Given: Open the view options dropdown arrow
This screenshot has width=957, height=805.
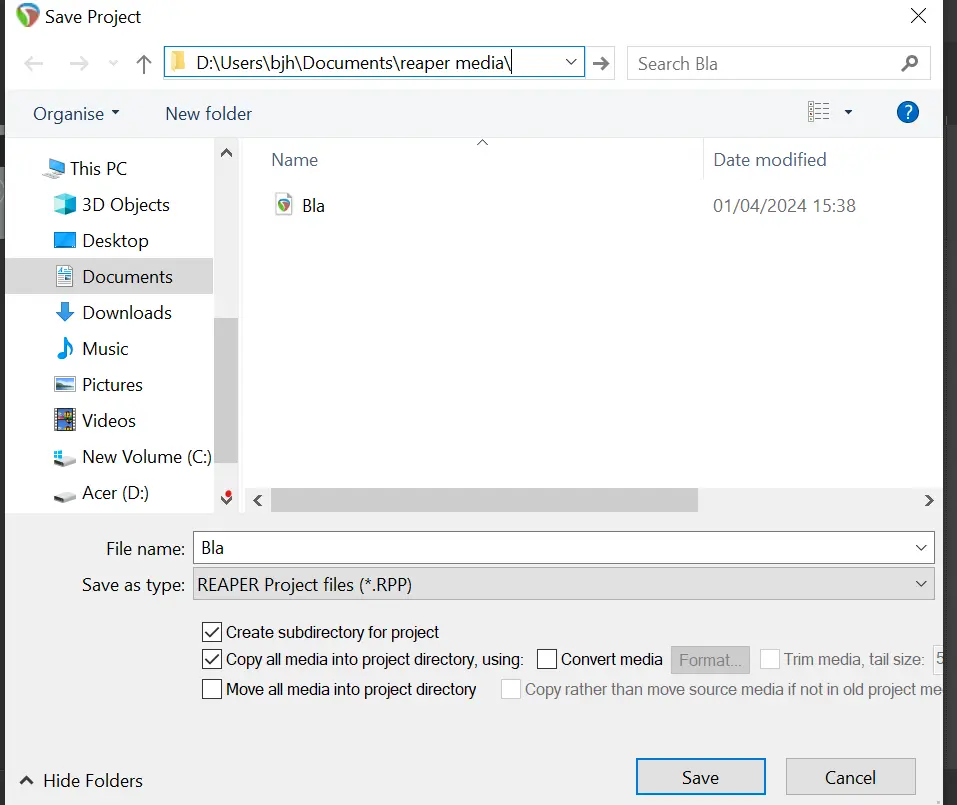Looking at the screenshot, I should [848, 113].
